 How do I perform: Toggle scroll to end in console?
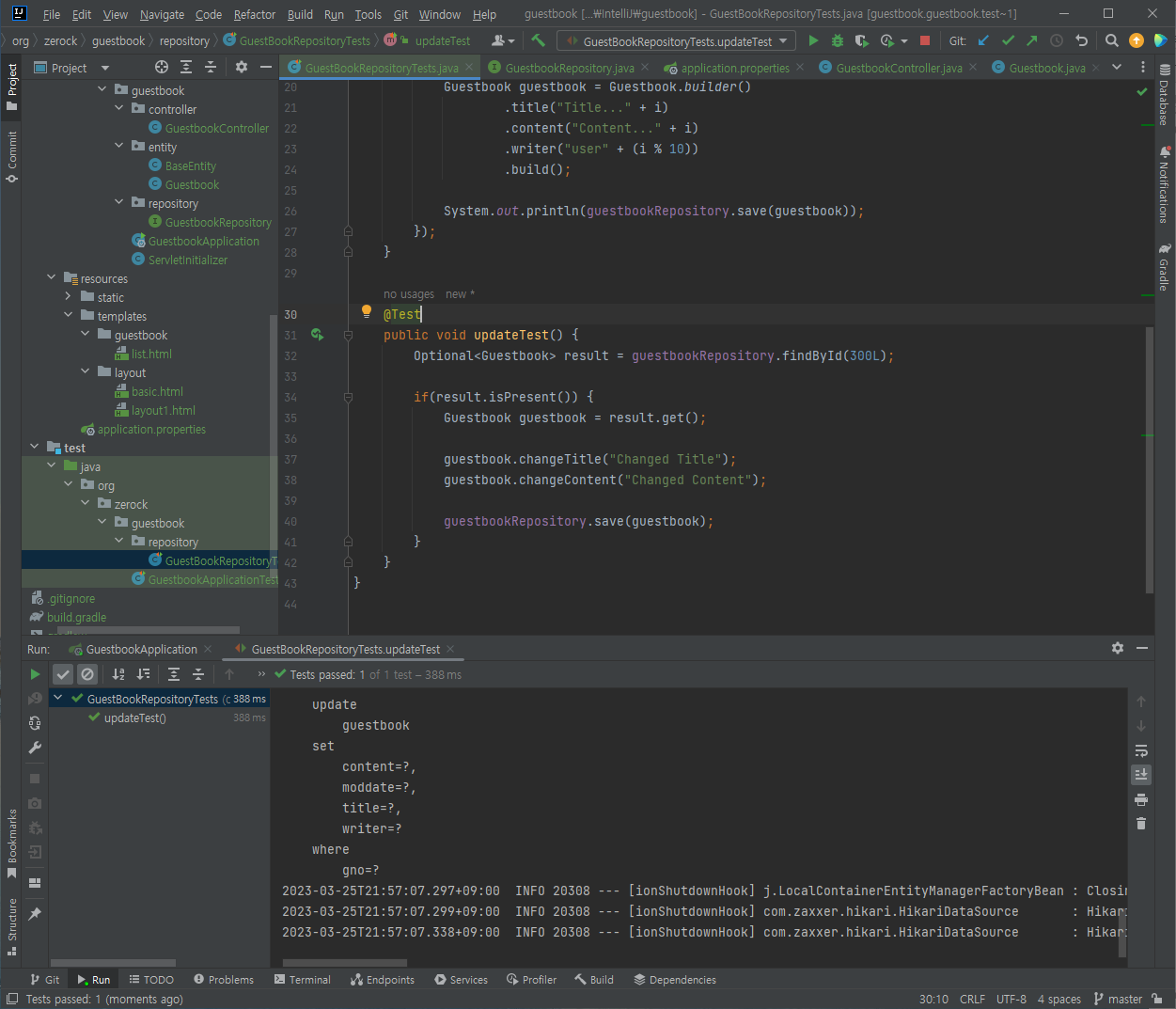point(1141,775)
